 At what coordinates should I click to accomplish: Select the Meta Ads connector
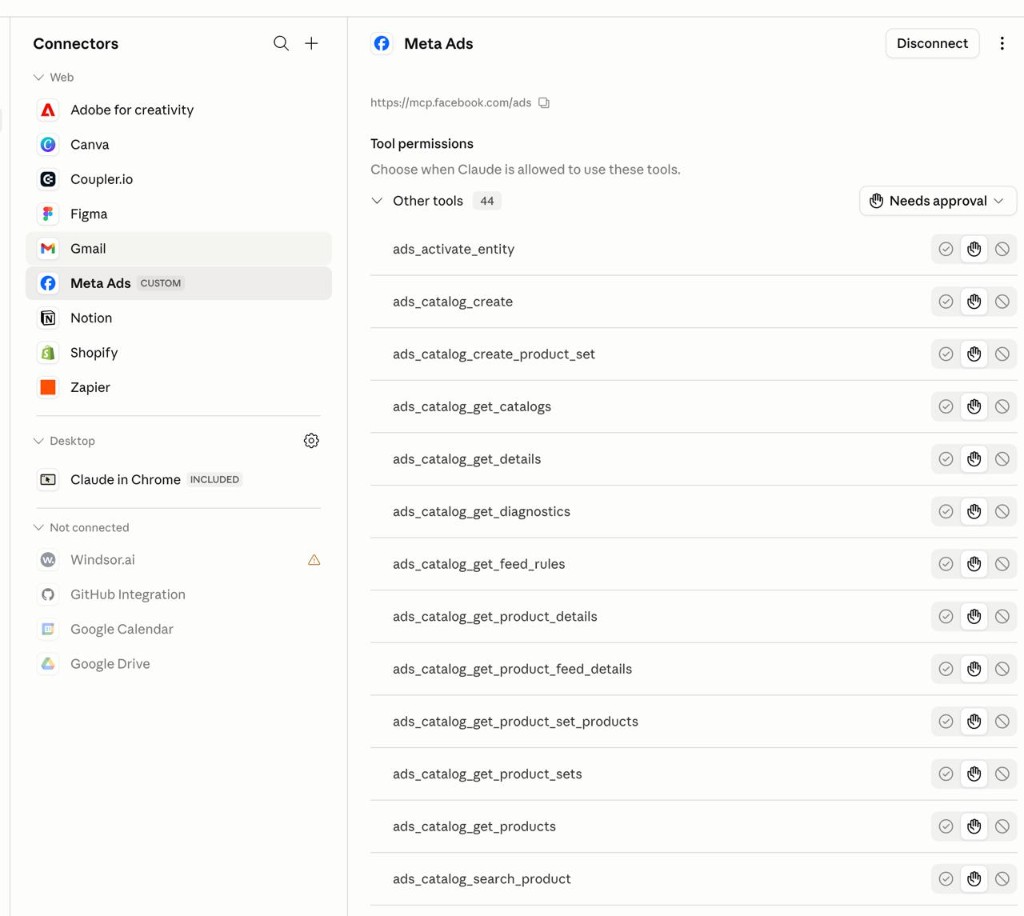pyautogui.click(x=178, y=283)
